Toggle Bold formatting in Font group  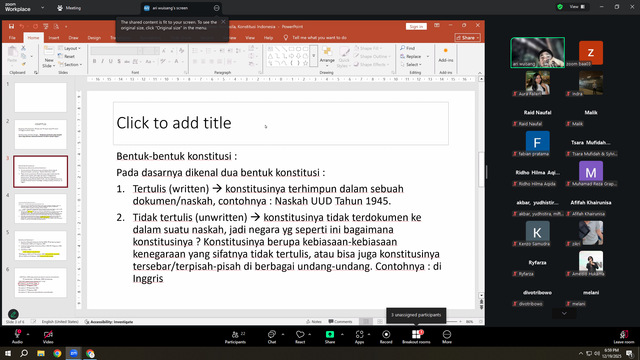[94, 61]
